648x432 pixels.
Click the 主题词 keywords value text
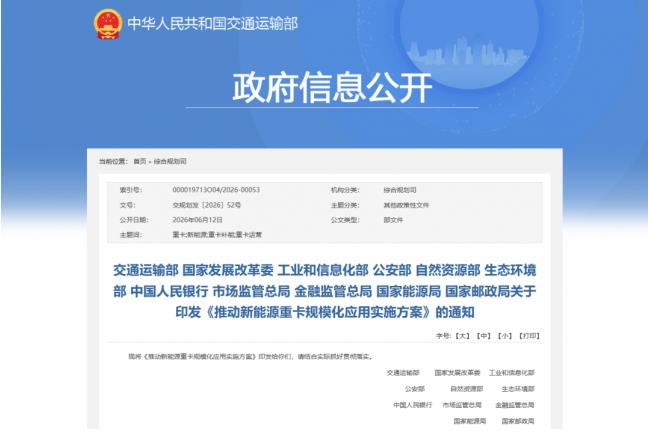click(217, 235)
